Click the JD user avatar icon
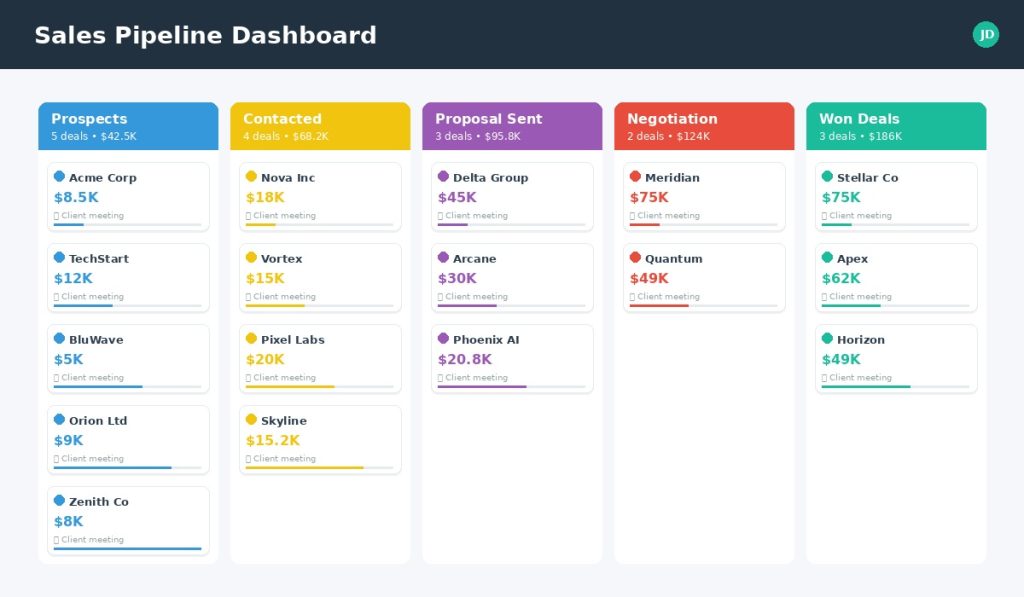This screenshot has height=597, width=1024. [x=986, y=35]
